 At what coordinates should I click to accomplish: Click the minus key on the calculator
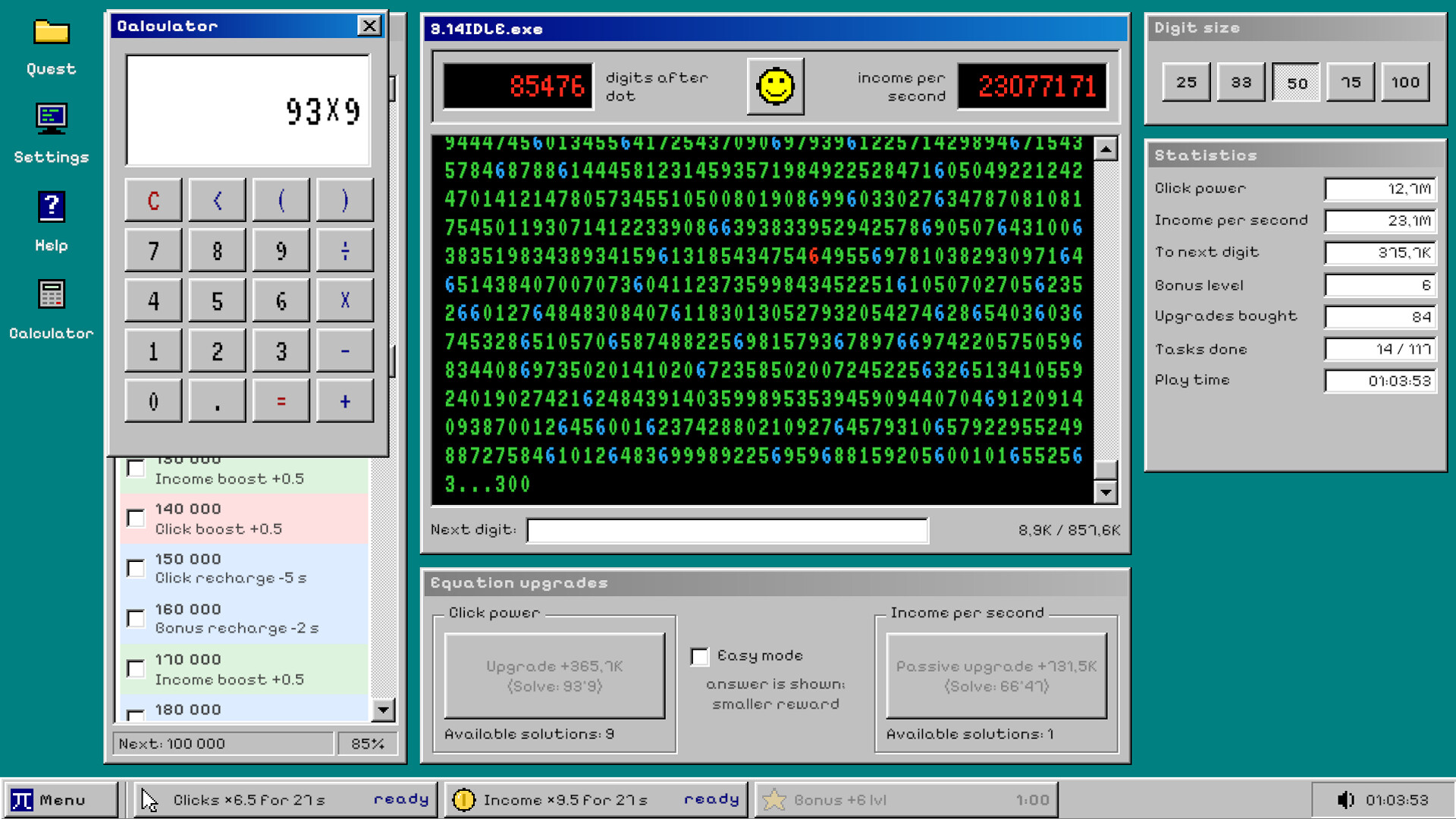[x=344, y=350]
